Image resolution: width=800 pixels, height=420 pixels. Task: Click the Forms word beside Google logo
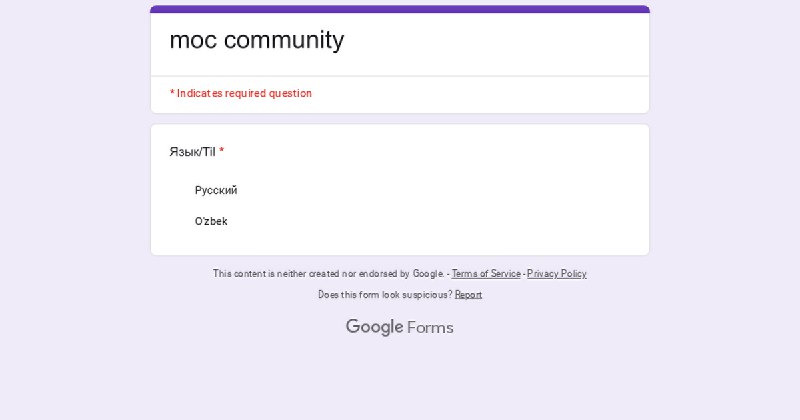coord(430,328)
